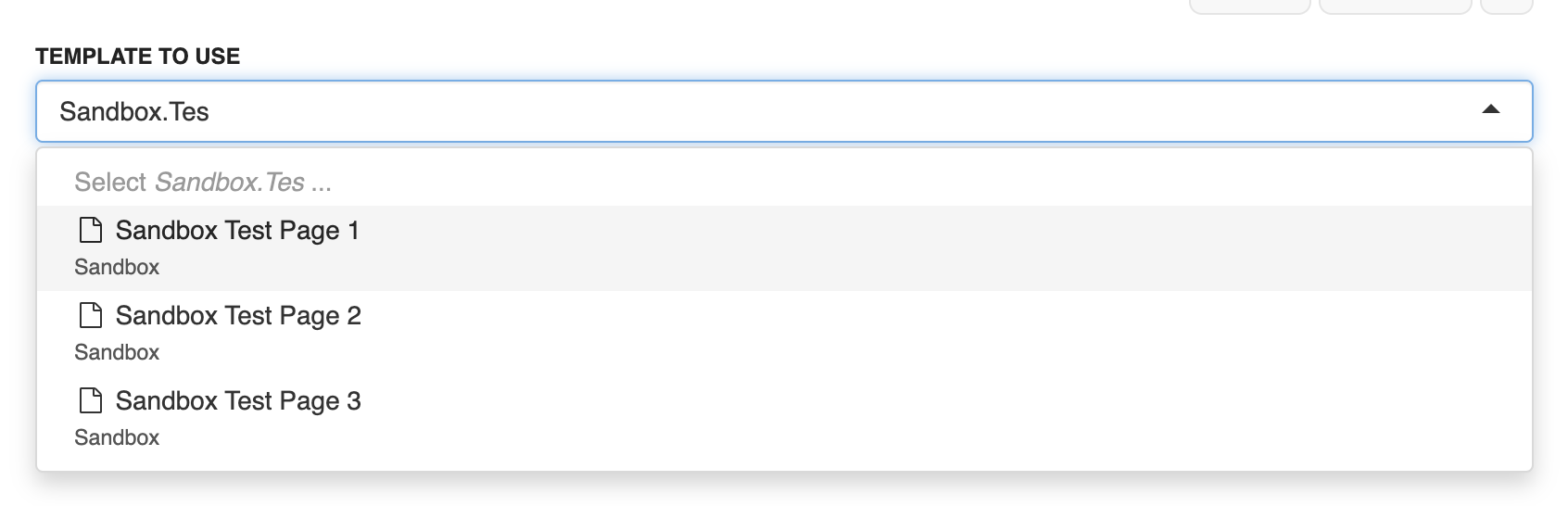Image resolution: width=1568 pixels, height=506 pixels.
Task: Click the leftmost cut-off button above the field
Action: coord(1249,6)
